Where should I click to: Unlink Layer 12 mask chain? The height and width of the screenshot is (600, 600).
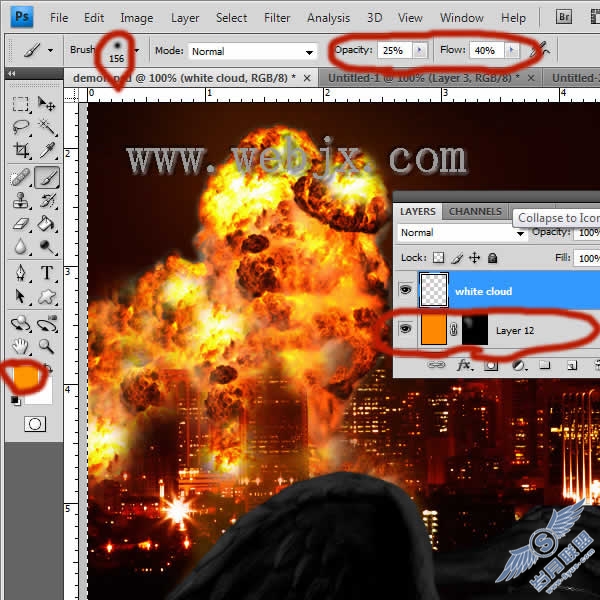point(454,329)
